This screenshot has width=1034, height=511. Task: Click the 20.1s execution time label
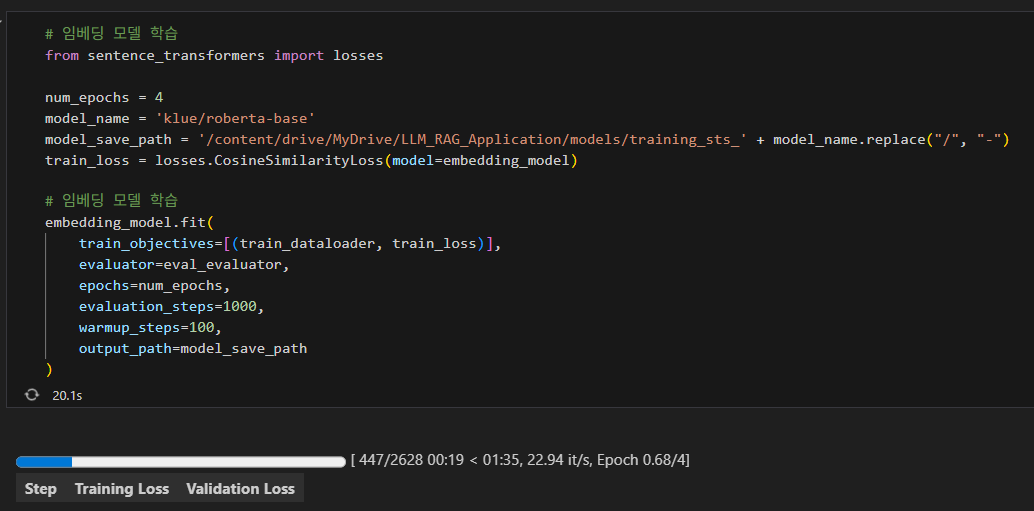click(67, 396)
